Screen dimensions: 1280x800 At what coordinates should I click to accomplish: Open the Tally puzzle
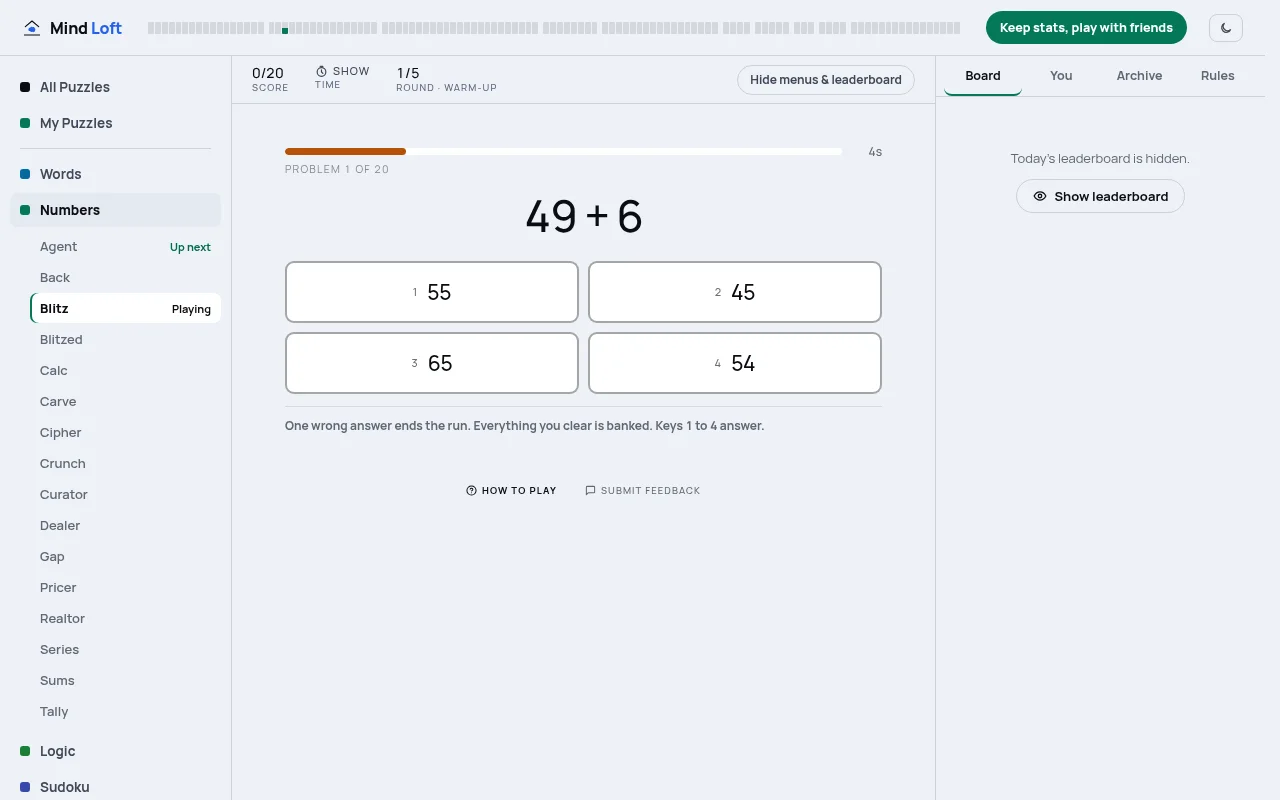point(125,712)
